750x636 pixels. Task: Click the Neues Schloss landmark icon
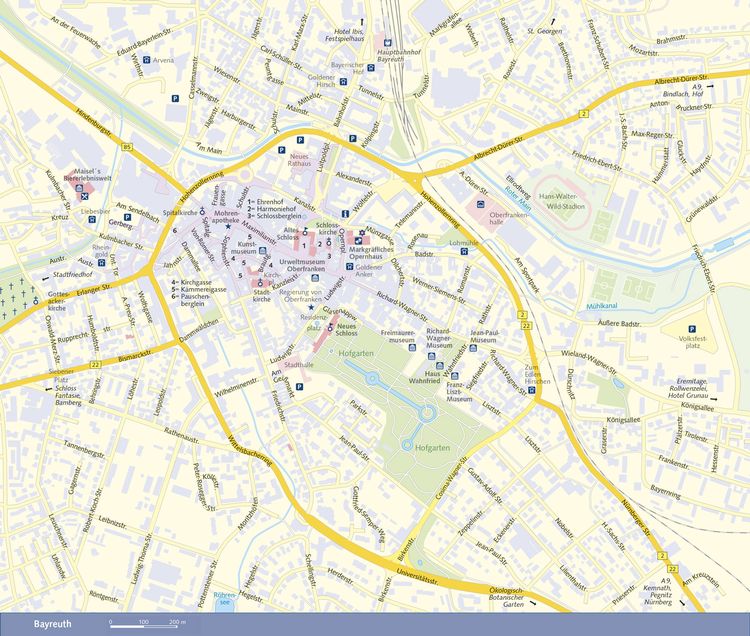tap(330, 327)
